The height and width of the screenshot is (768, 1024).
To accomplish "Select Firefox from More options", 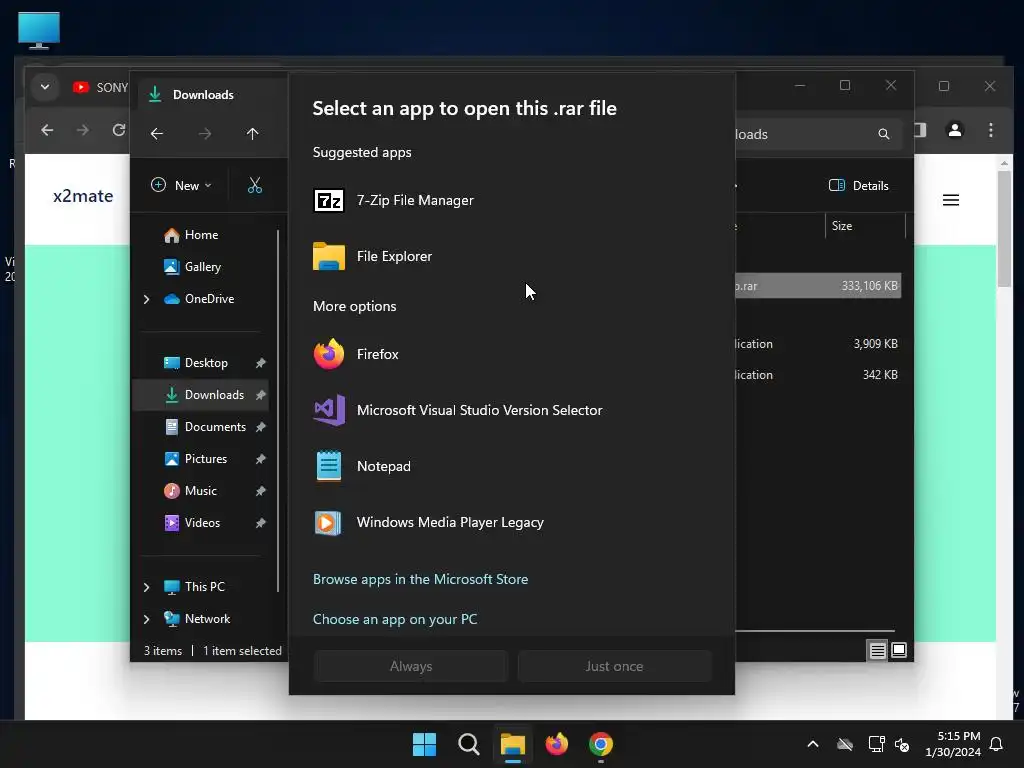I will point(511,355).
